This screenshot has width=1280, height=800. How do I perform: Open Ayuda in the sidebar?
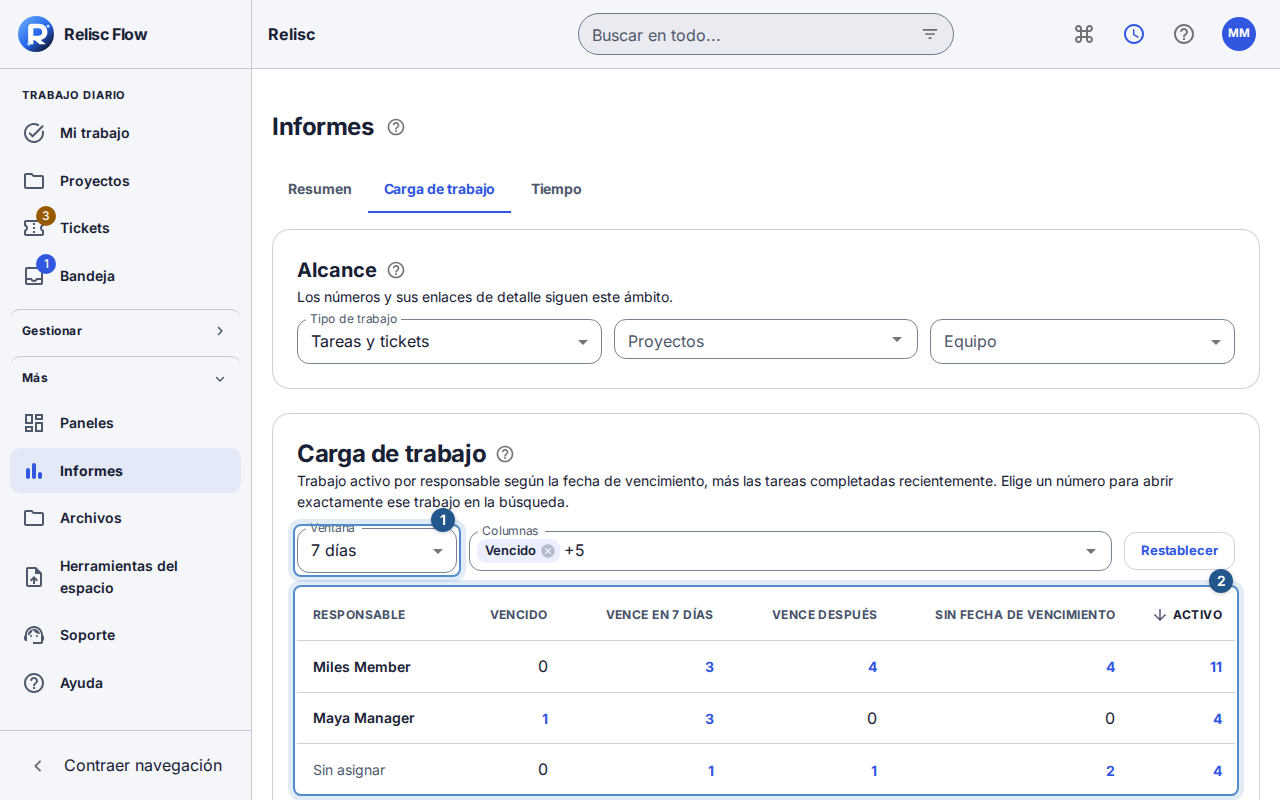coord(125,683)
